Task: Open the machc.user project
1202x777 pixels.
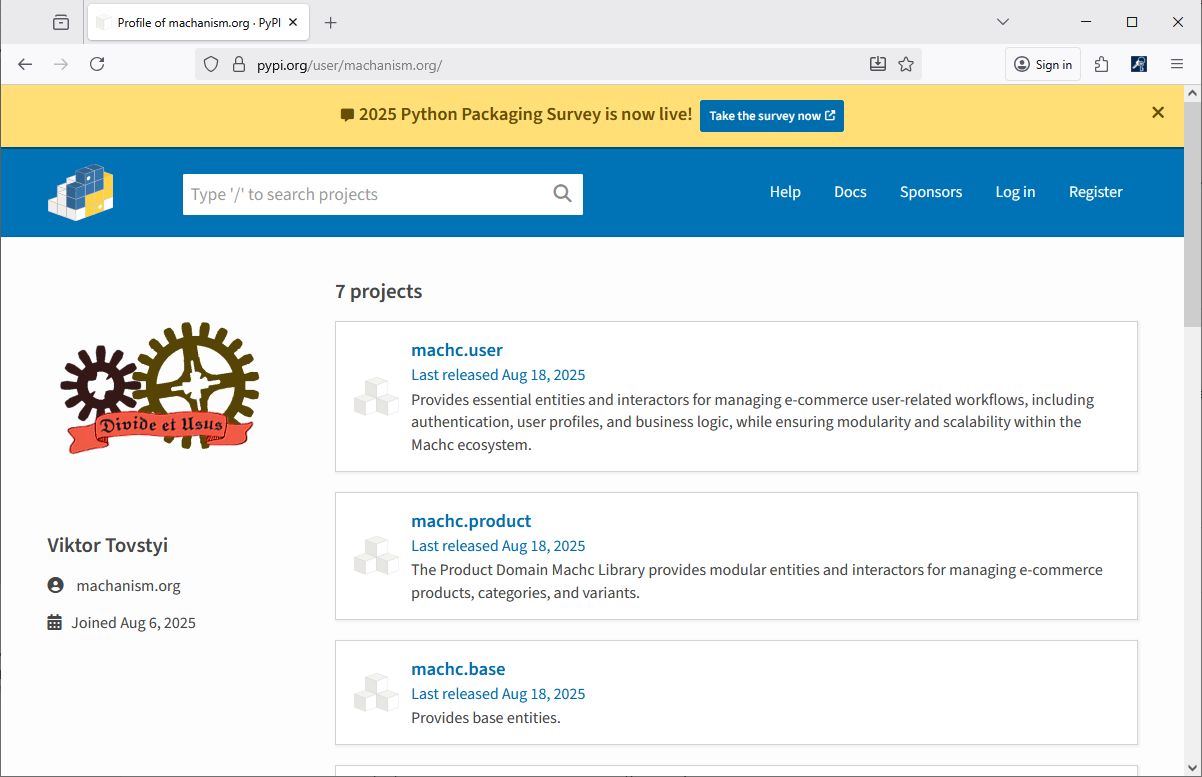Action: pos(457,350)
